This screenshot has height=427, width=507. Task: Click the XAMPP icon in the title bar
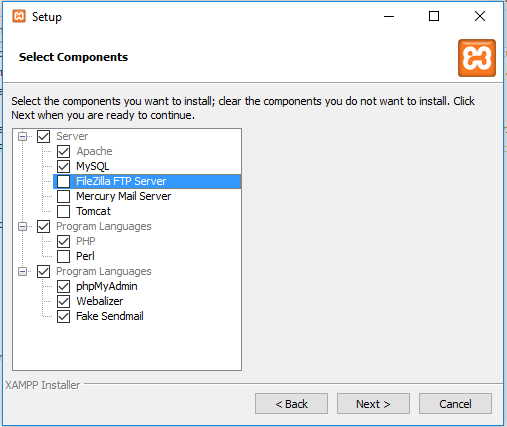[x=19, y=16]
